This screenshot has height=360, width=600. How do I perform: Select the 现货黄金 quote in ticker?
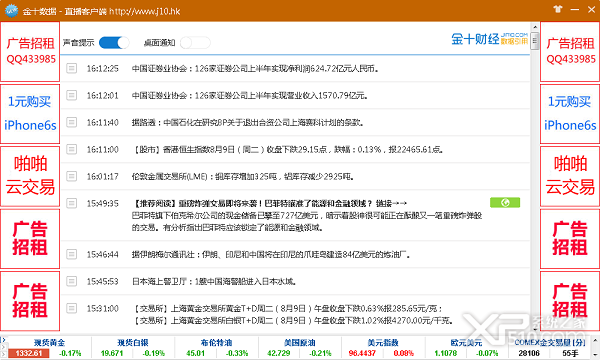[49, 348]
